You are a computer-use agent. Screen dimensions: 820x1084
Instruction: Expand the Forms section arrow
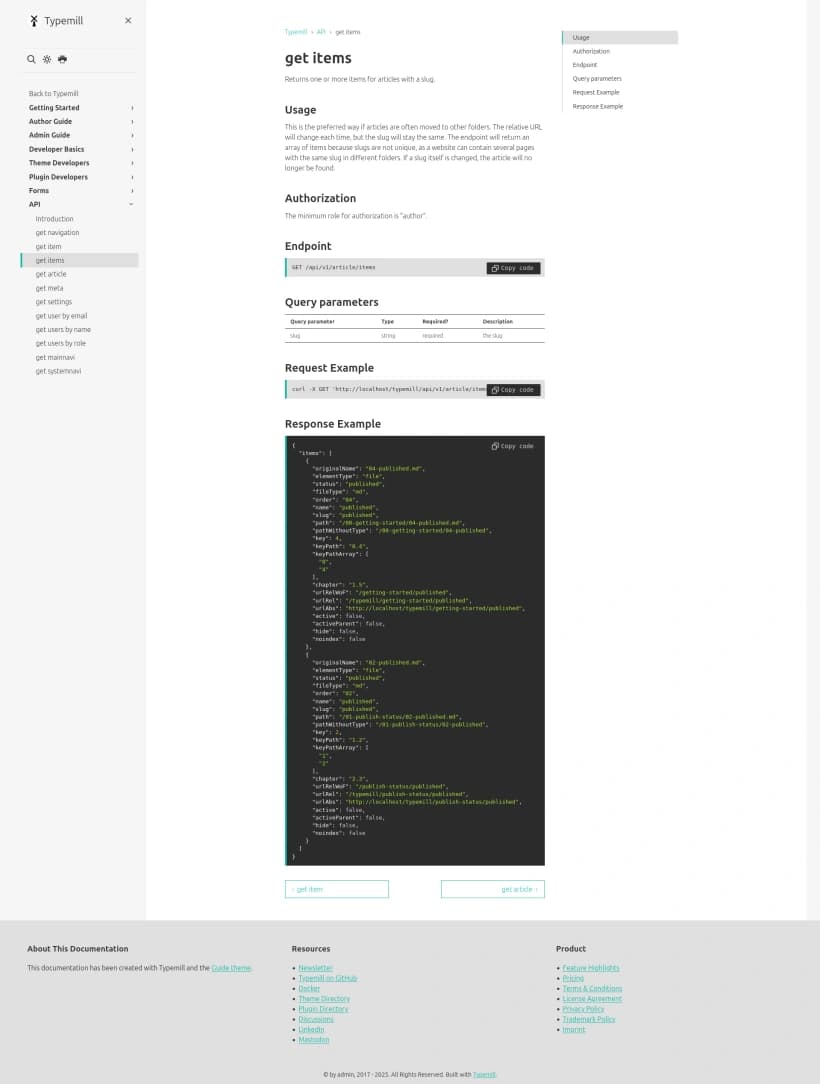(x=132, y=191)
